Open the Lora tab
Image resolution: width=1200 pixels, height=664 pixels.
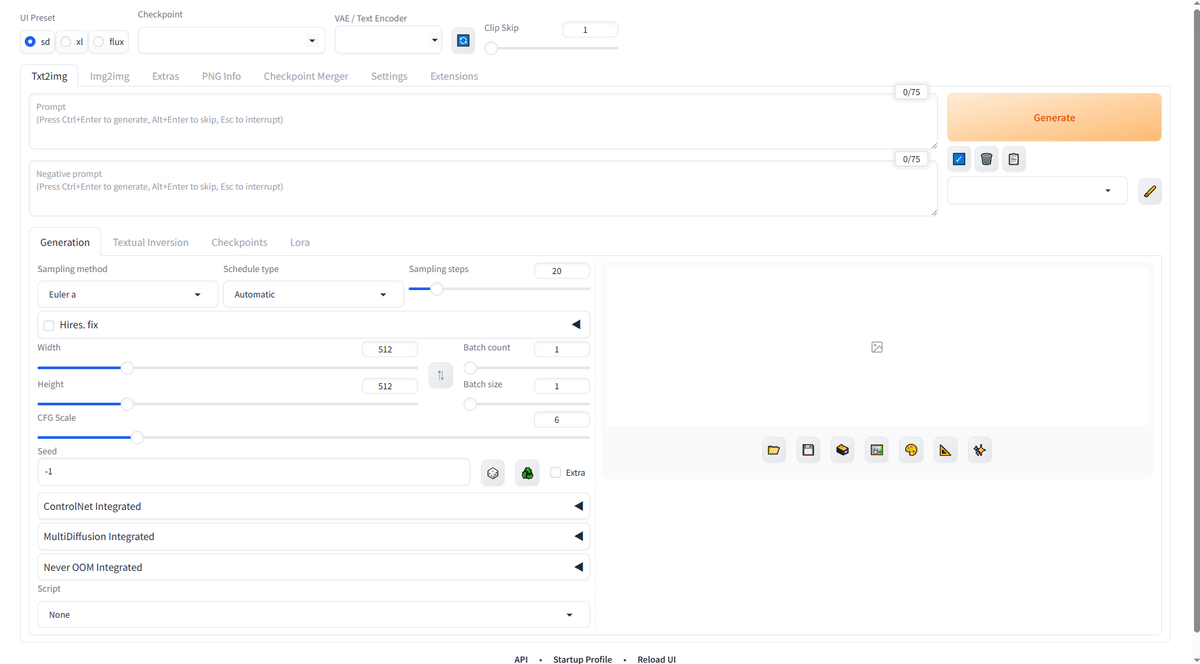click(299, 242)
